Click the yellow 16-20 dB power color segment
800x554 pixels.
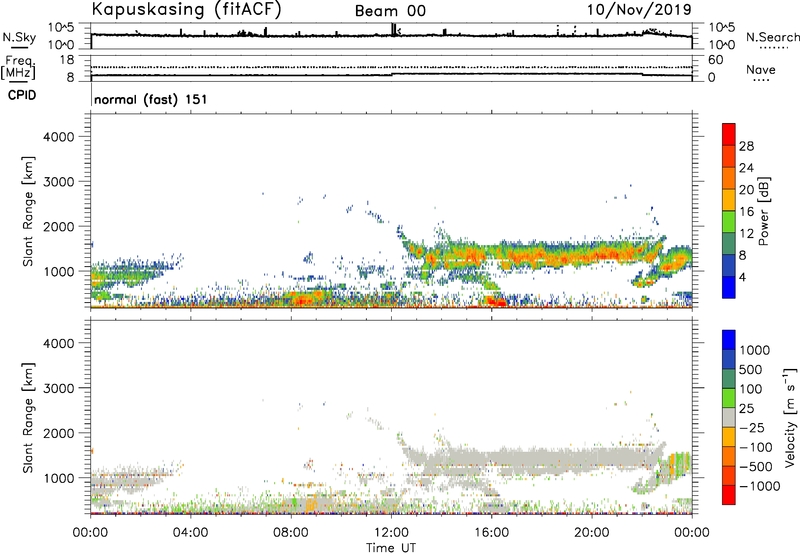click(x=729, y=200)
